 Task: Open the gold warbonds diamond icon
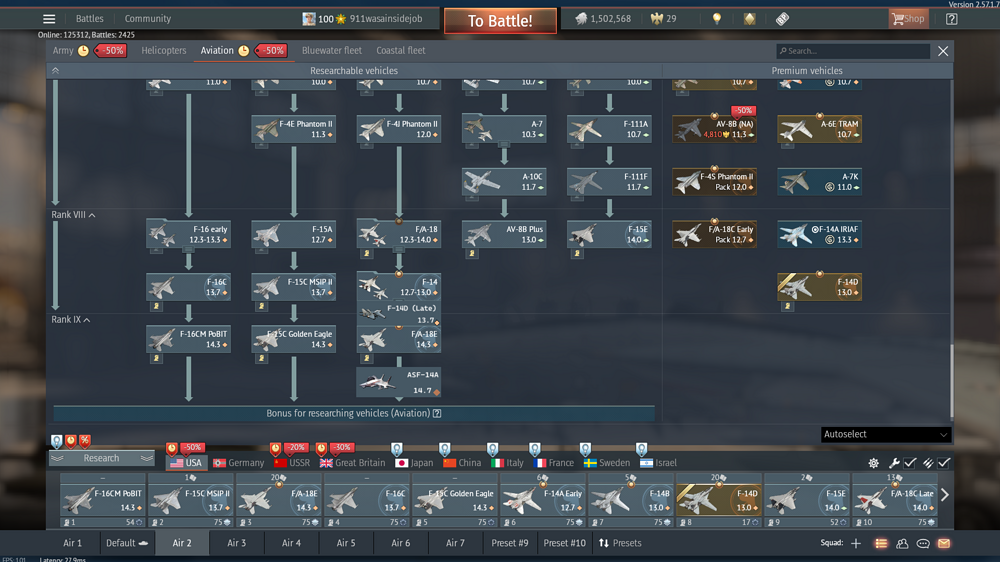tap(749, 18)
